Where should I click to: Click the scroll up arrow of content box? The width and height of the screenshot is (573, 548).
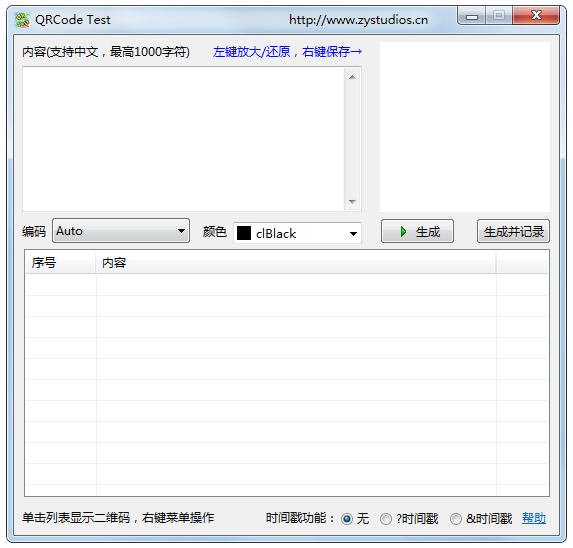pos(352,77)
